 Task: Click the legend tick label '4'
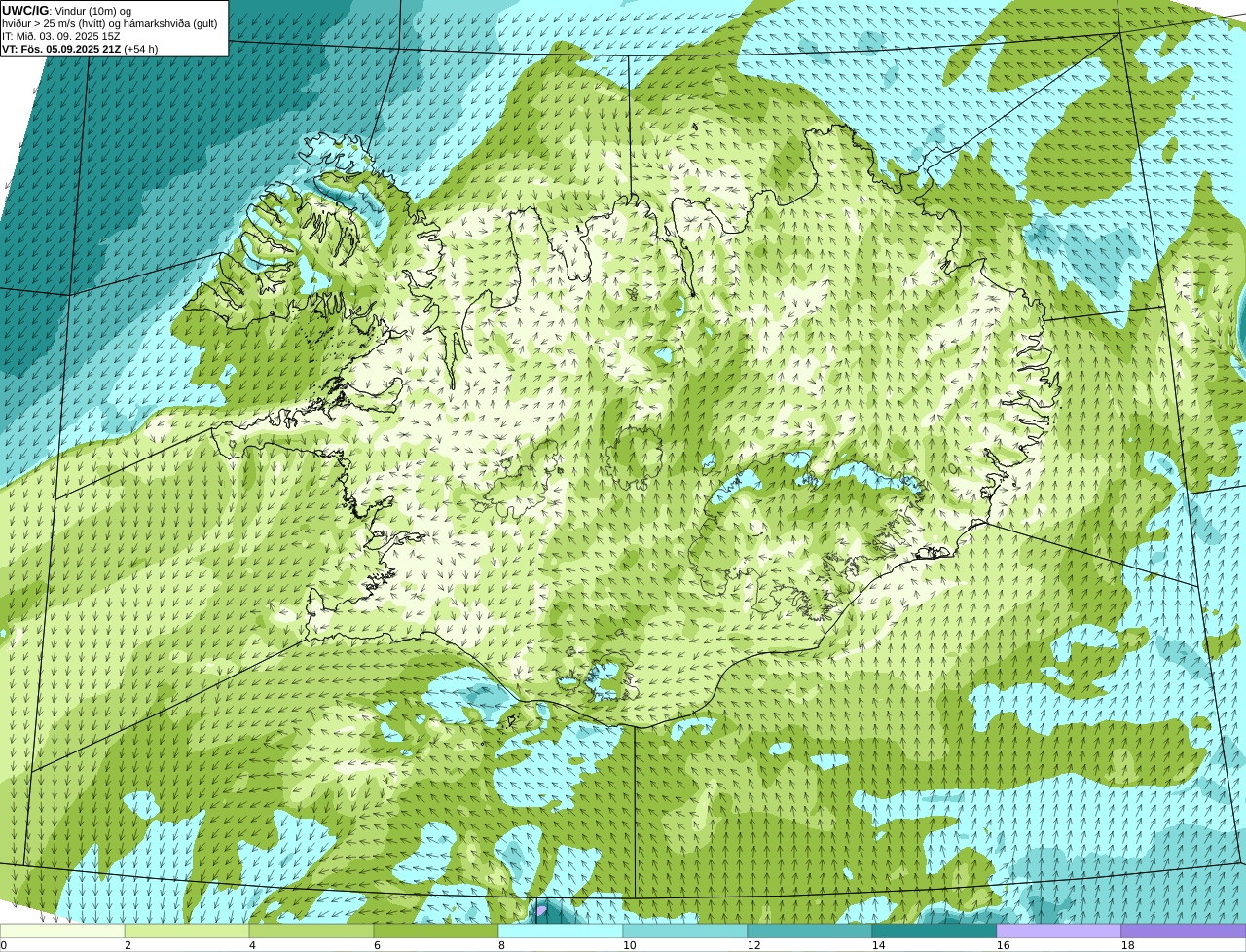point(252,945)
